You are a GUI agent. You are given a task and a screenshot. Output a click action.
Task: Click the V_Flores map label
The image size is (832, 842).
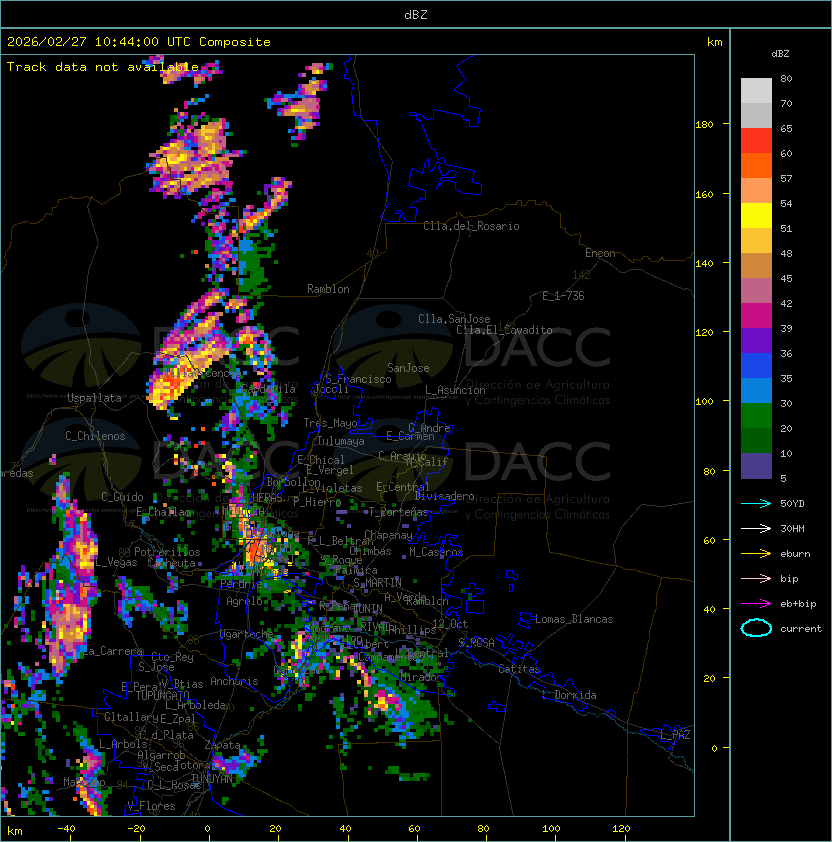151,806
